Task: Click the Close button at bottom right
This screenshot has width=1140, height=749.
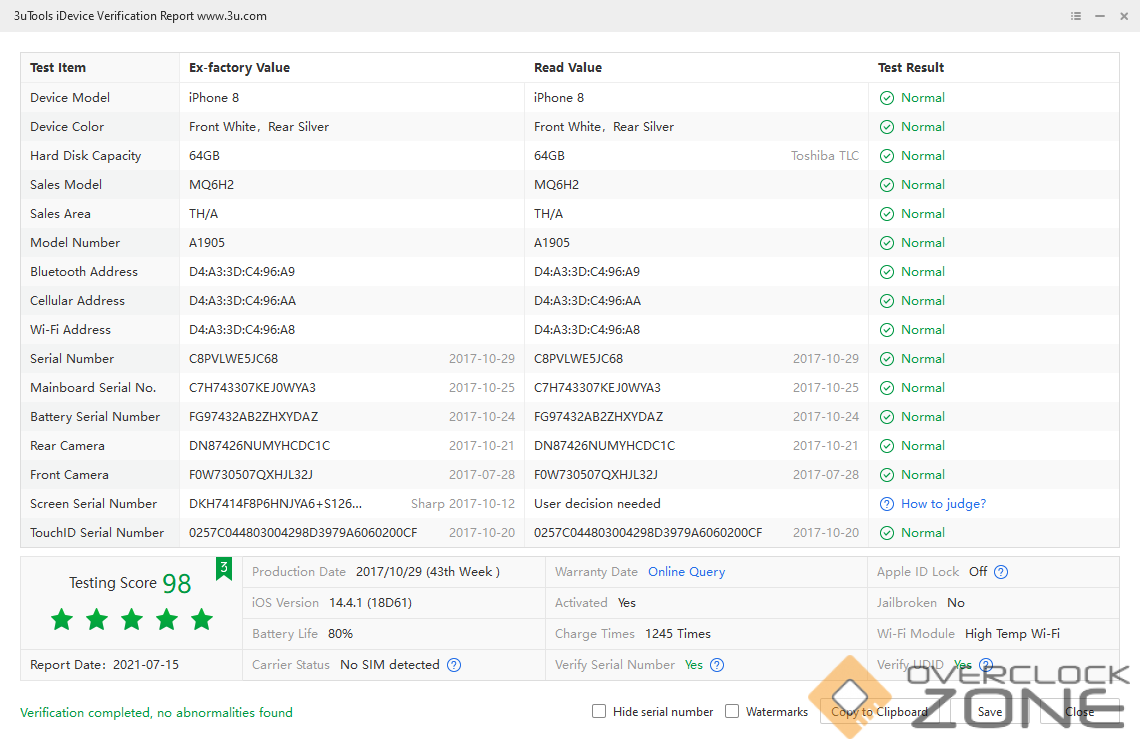Action: (1079, 712)
